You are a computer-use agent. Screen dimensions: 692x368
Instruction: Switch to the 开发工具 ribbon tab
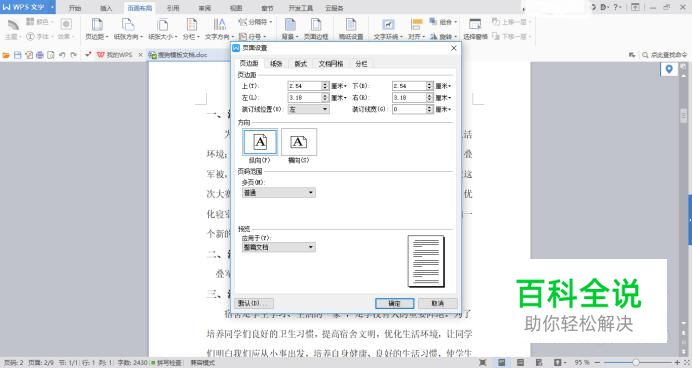coord(301,8)
